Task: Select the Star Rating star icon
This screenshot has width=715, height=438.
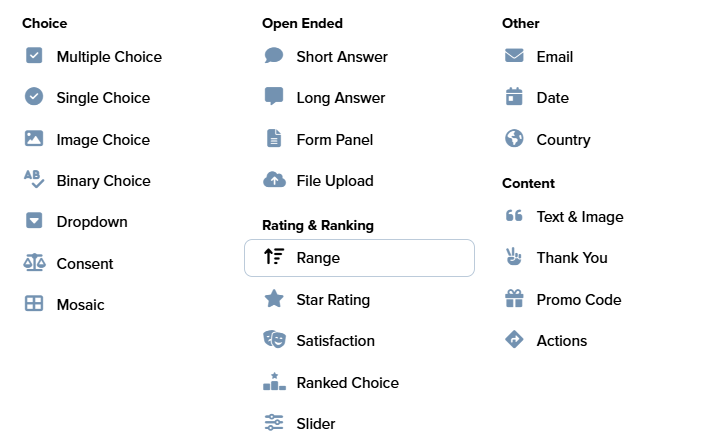Action: click(x=274, y=299)
